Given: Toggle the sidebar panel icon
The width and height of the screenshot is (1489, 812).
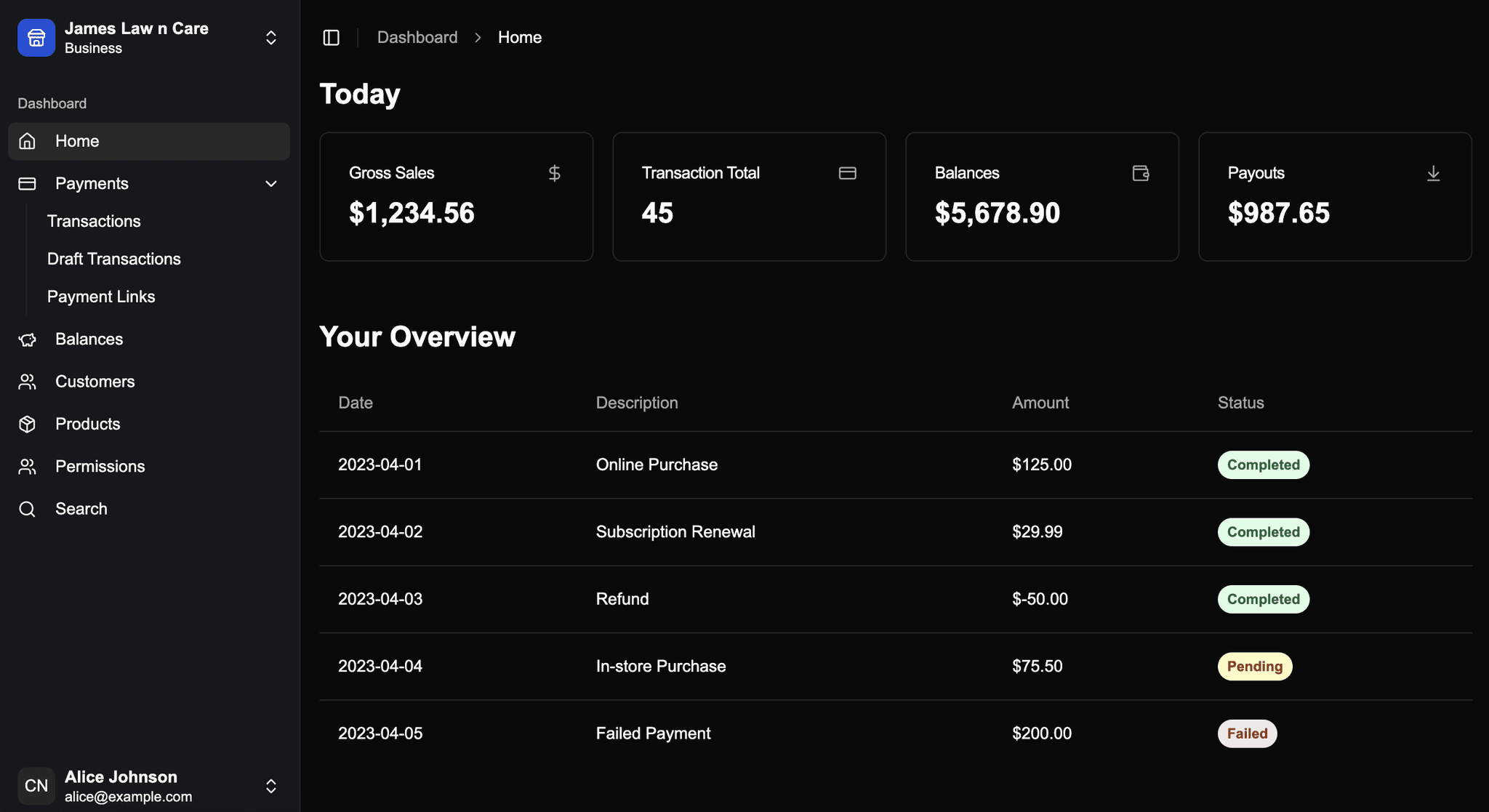Looking at the screenshot, I should point(331,38).
